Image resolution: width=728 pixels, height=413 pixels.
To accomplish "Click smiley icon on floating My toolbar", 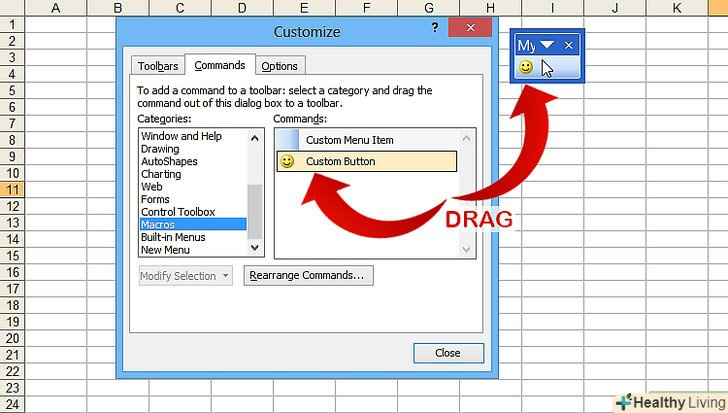I will [x=525, y=68].
